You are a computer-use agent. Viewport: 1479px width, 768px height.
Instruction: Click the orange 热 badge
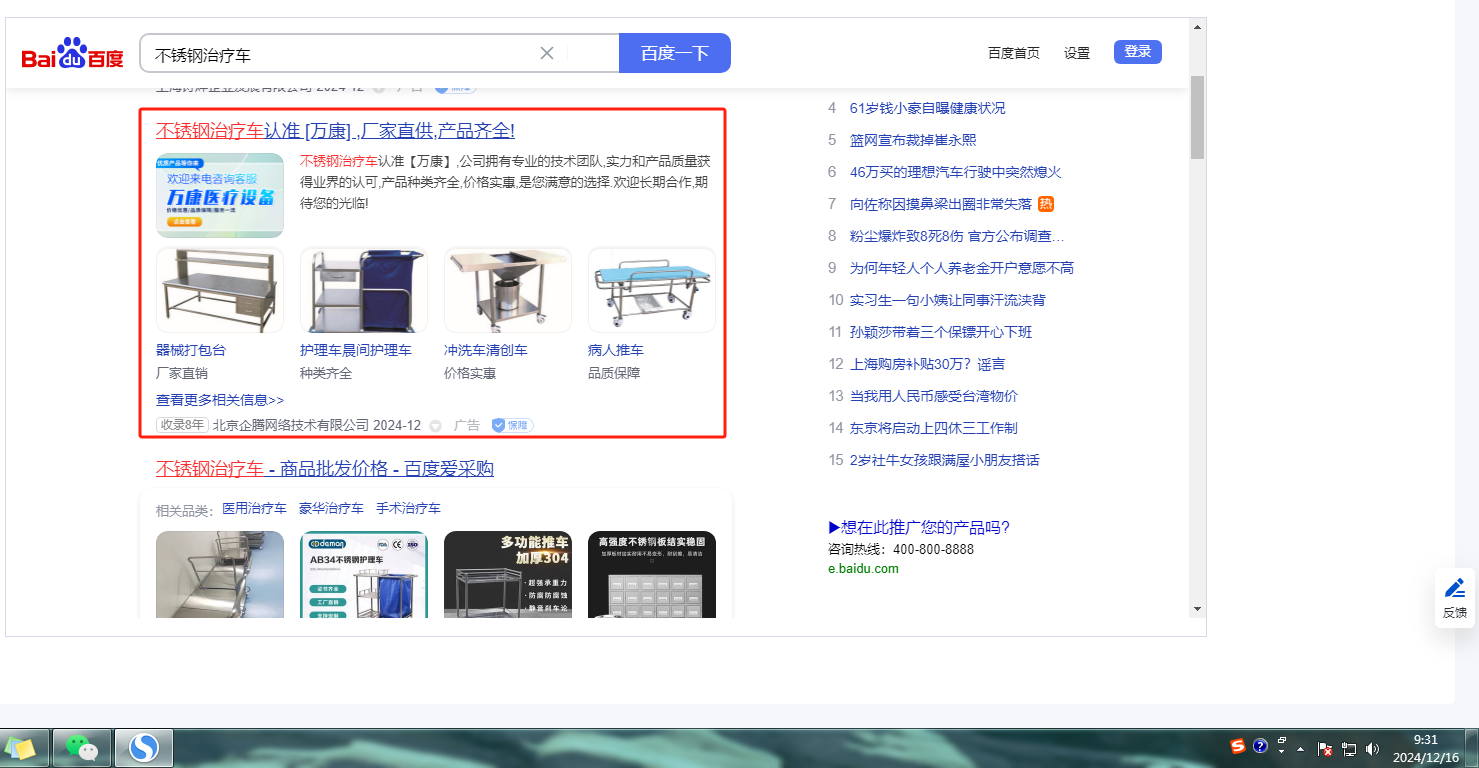point(1046,204)
